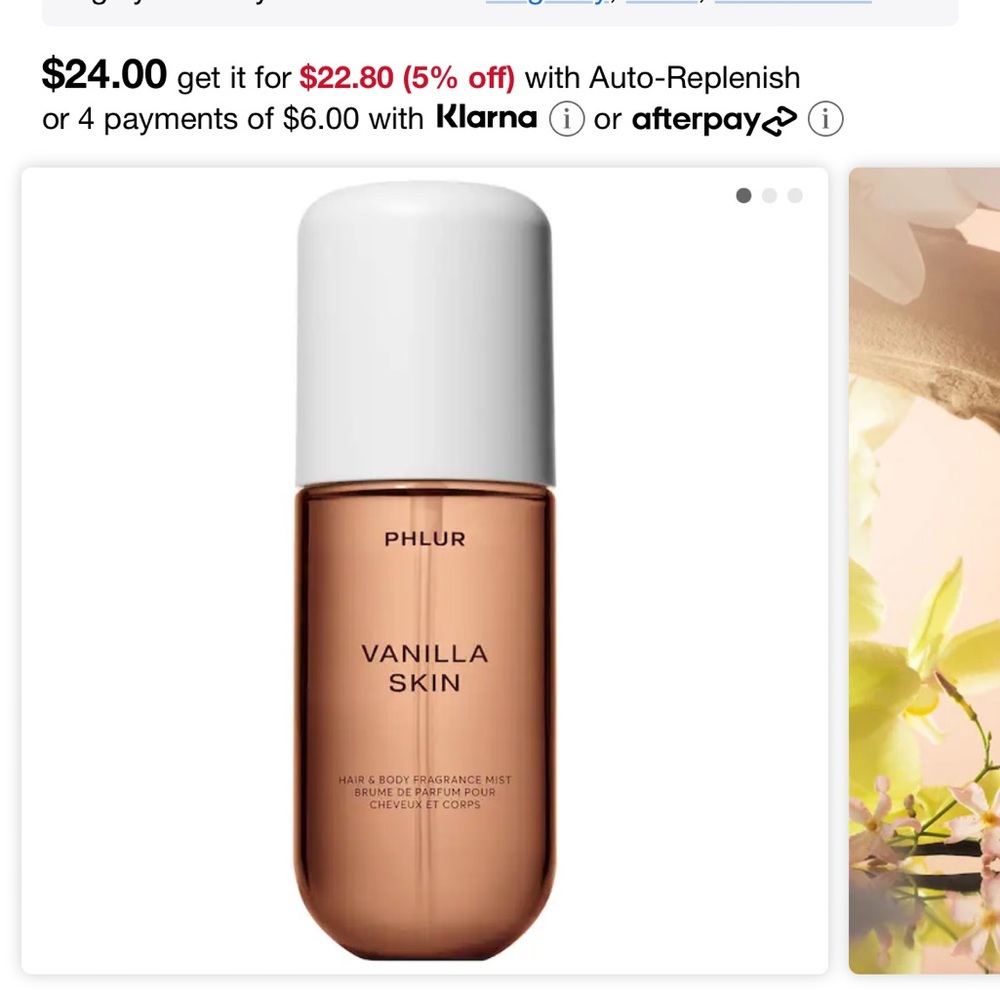
Task: Click the Klarna logo
Action: (x=487, y=117)
